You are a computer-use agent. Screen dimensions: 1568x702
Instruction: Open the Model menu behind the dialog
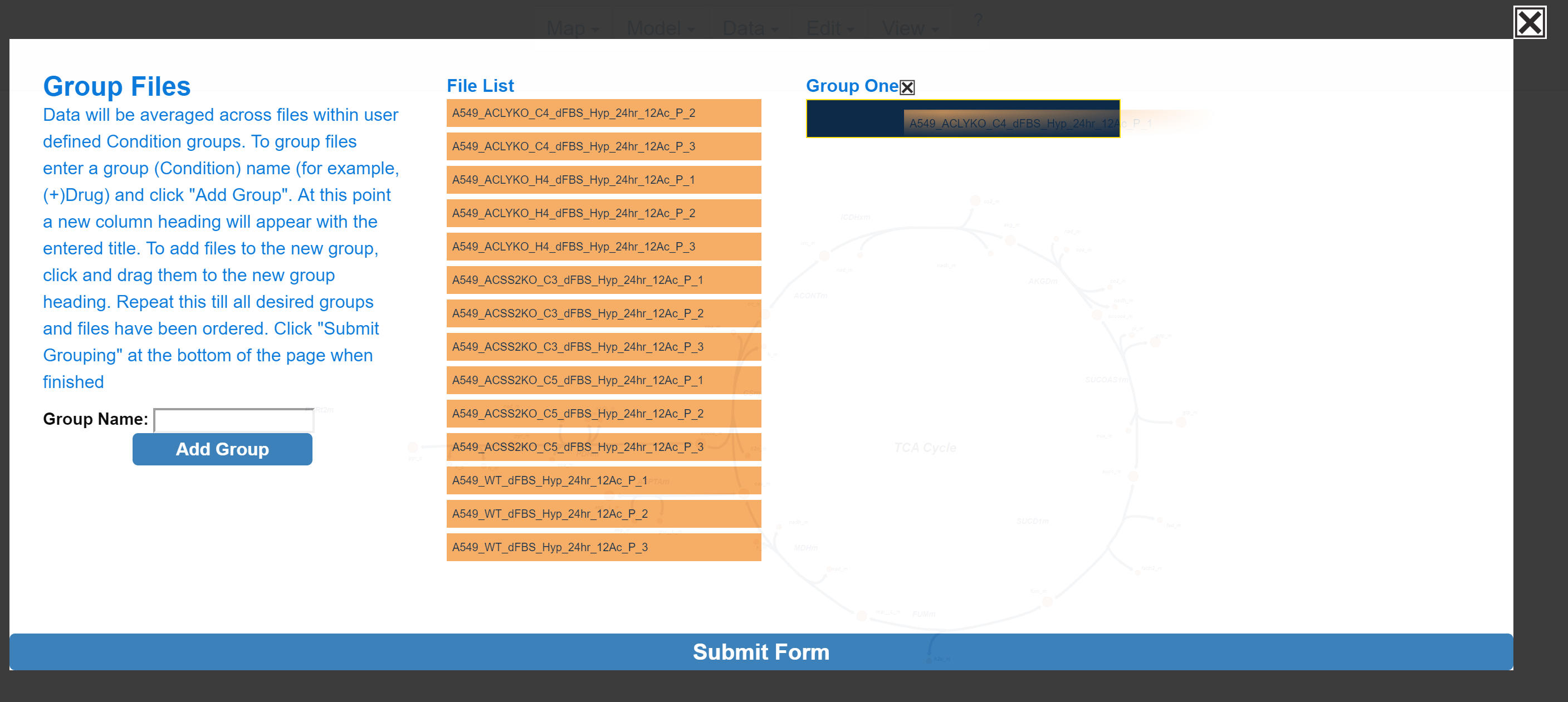click(661, 28)
